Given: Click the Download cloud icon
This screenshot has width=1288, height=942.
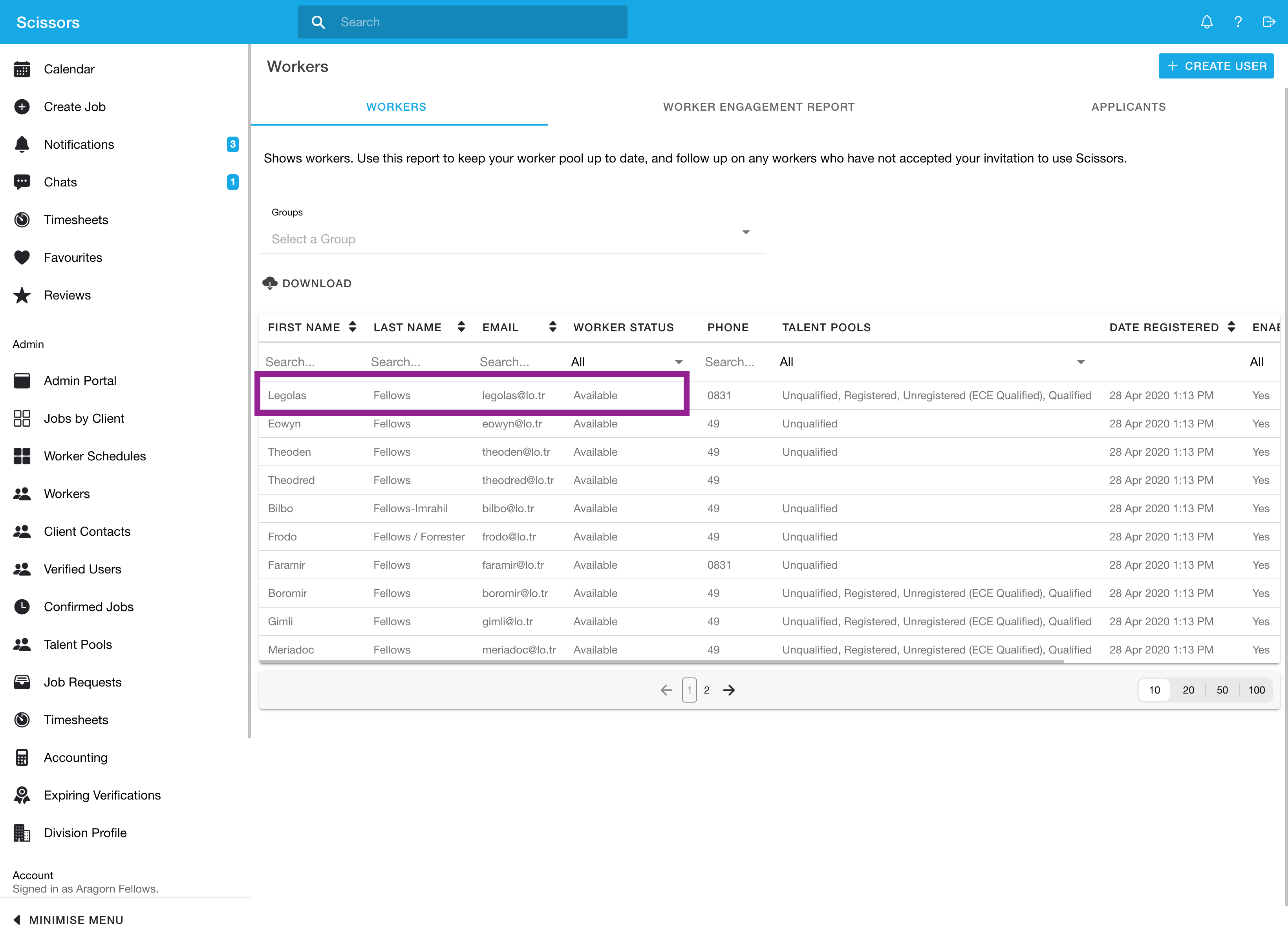Looking at the screenshot, I should click(270, 283).
